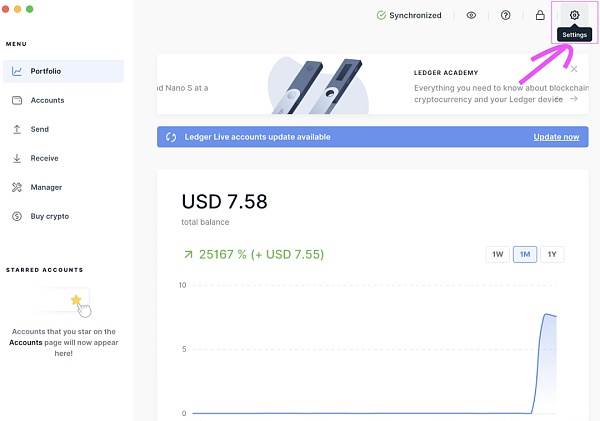This screenshot has width=600, height=421.
Task: Toggle balance visibility with the eye icon
Action: [x=471, y=15]
